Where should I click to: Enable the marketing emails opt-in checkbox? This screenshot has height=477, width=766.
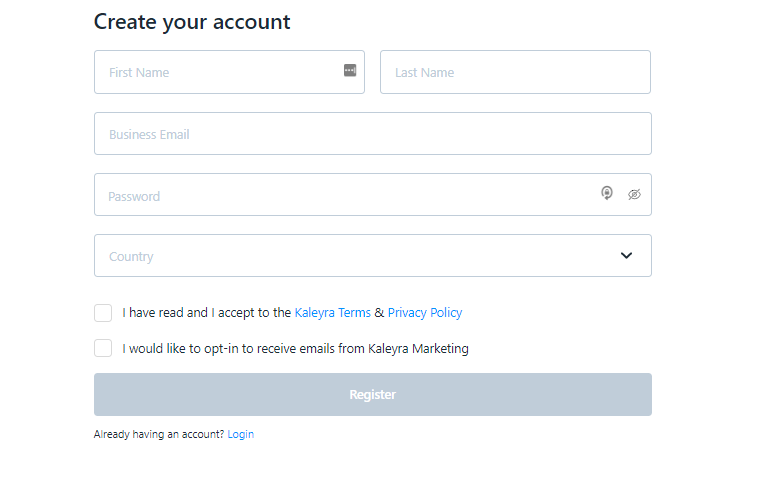pyautogui.click(x=103, y=348)
